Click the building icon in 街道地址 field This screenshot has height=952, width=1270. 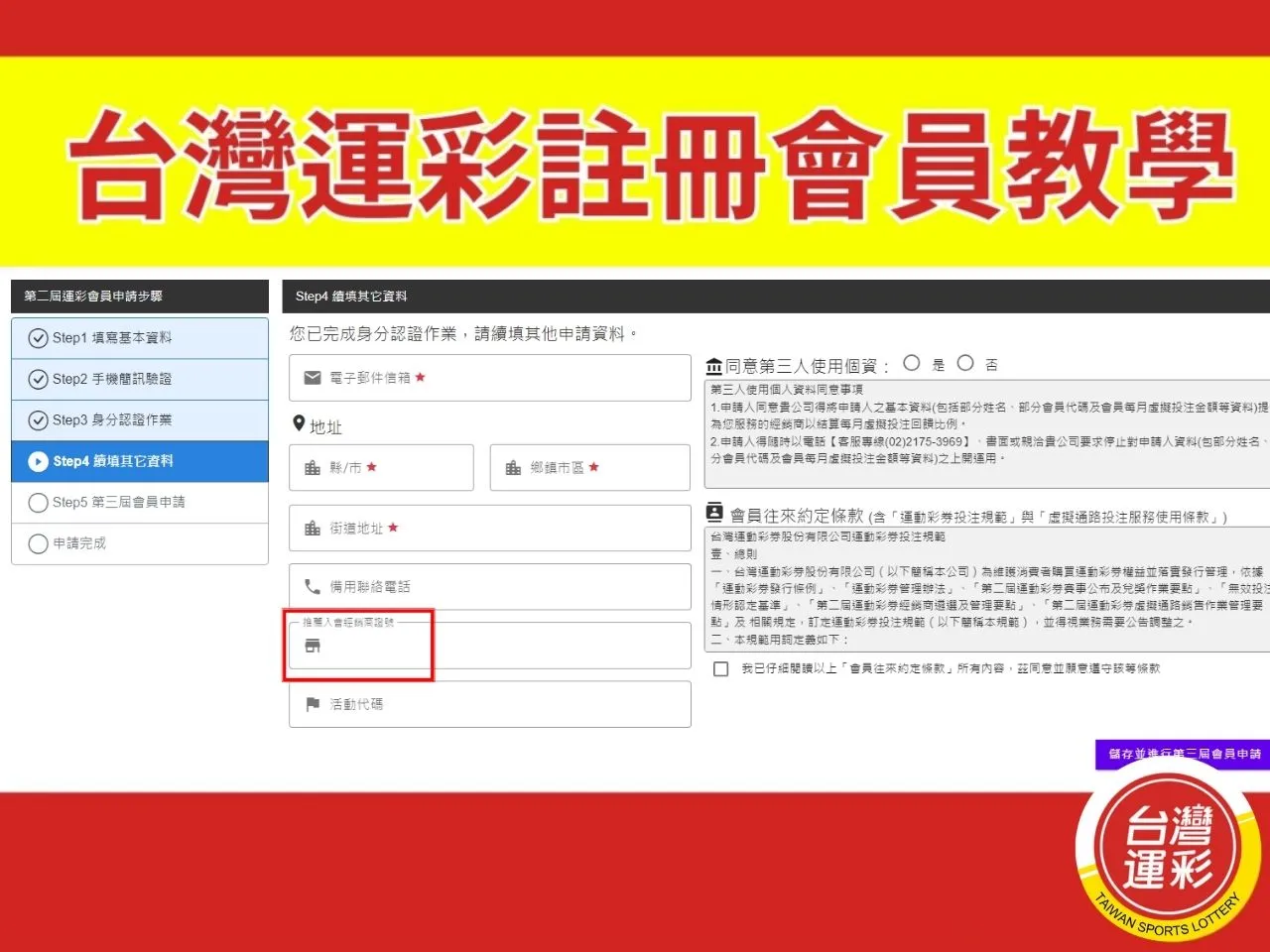tap(313, 528)
